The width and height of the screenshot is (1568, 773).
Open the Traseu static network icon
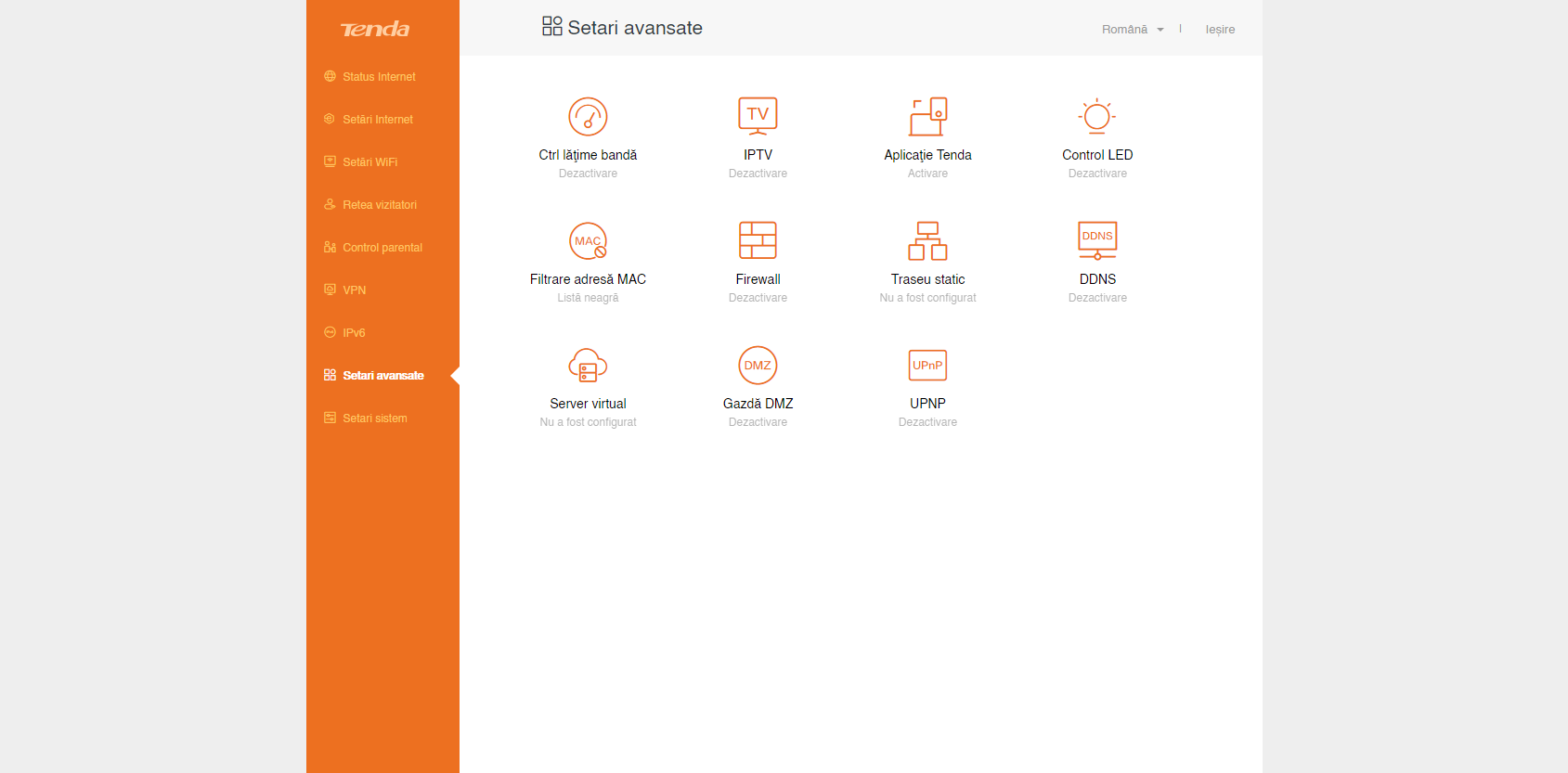[927, 241]
